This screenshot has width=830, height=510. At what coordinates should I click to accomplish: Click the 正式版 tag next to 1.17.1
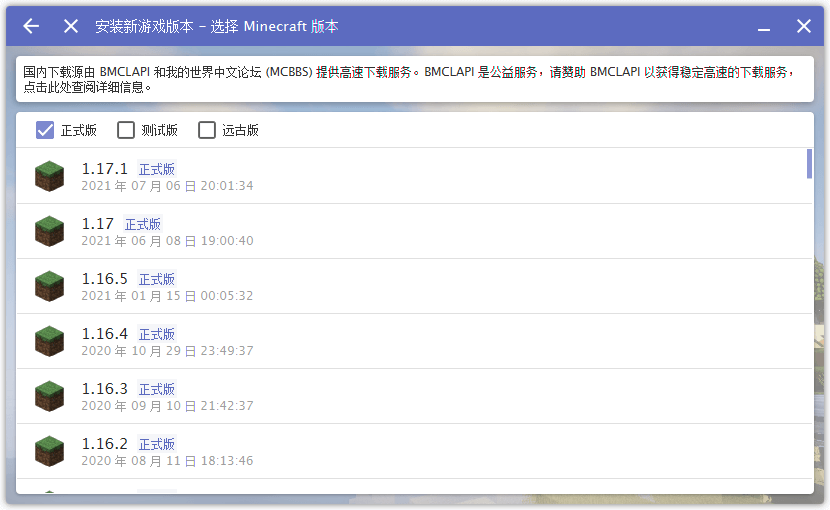click(157, 169)
